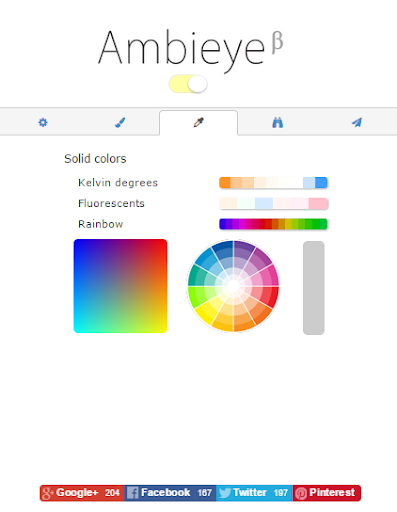Pick red segment on color wheel
This screenshot has width=397, height=512.
(x=271, y=296)
